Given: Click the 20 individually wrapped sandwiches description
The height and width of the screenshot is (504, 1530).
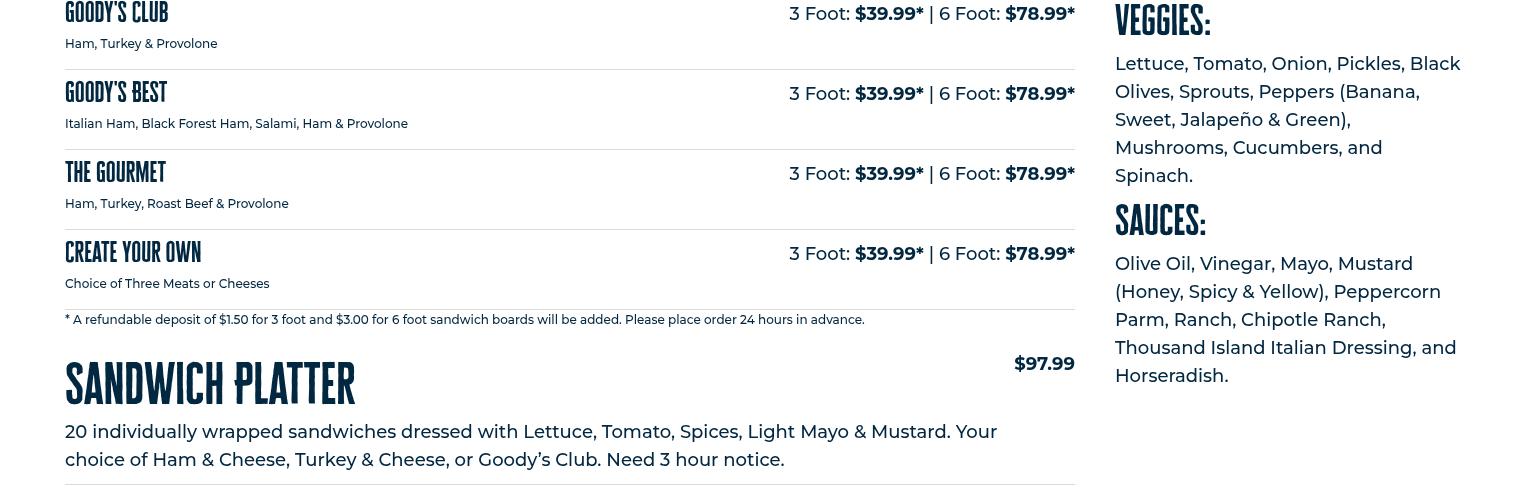Looking at the screenshot, I should tap(530, 446).
